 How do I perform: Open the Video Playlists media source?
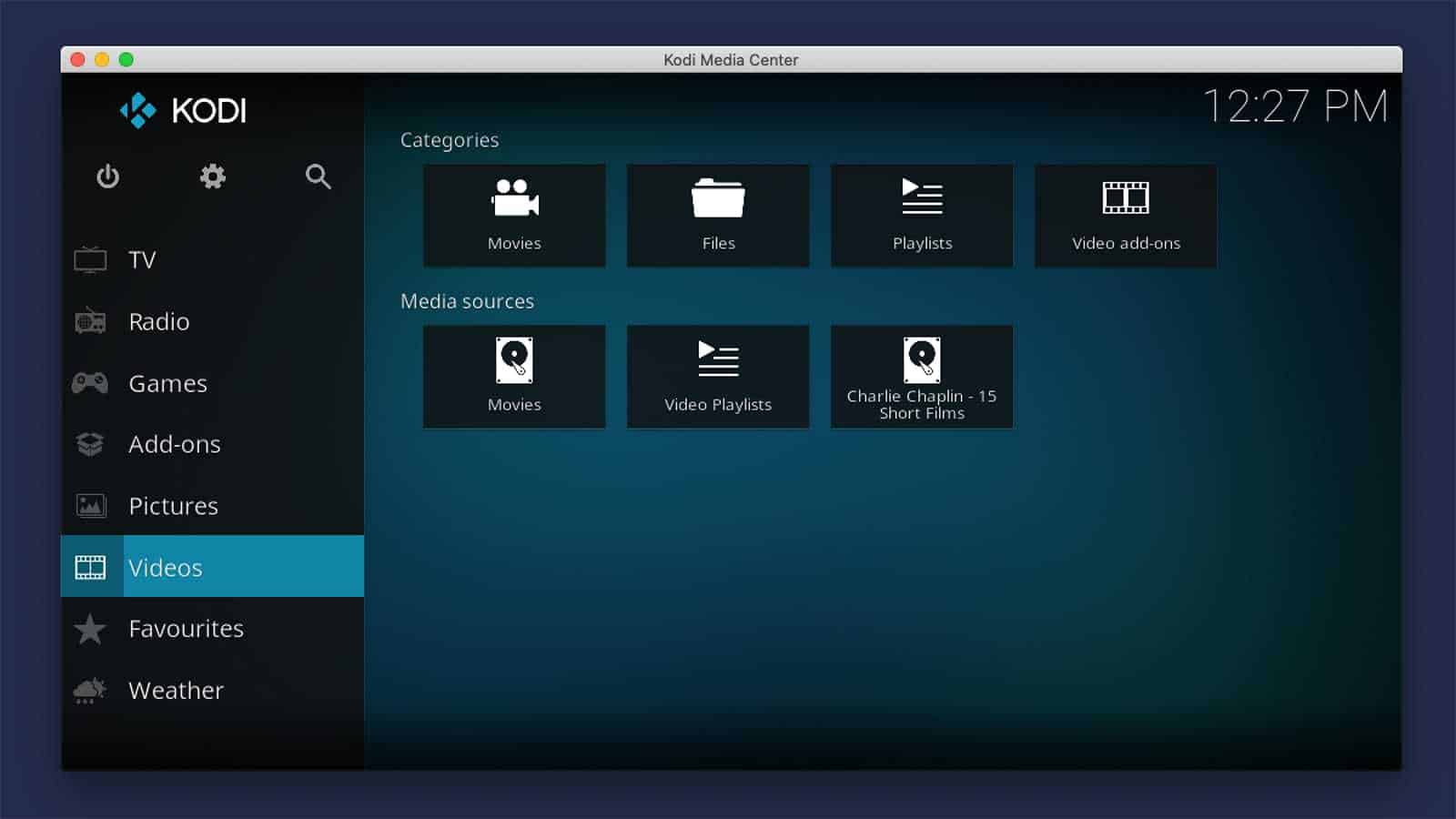coord(718,377)
